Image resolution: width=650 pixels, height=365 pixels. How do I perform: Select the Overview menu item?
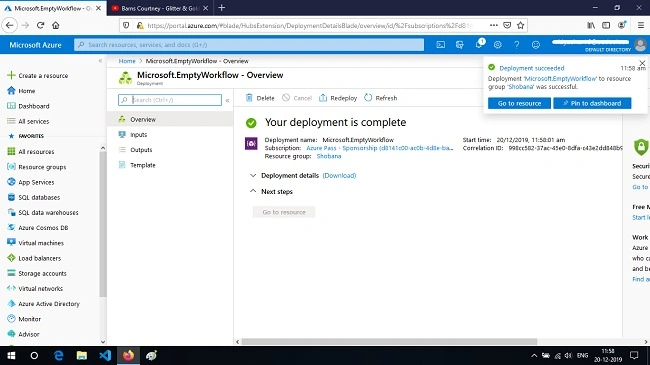[x=170, y=119]
